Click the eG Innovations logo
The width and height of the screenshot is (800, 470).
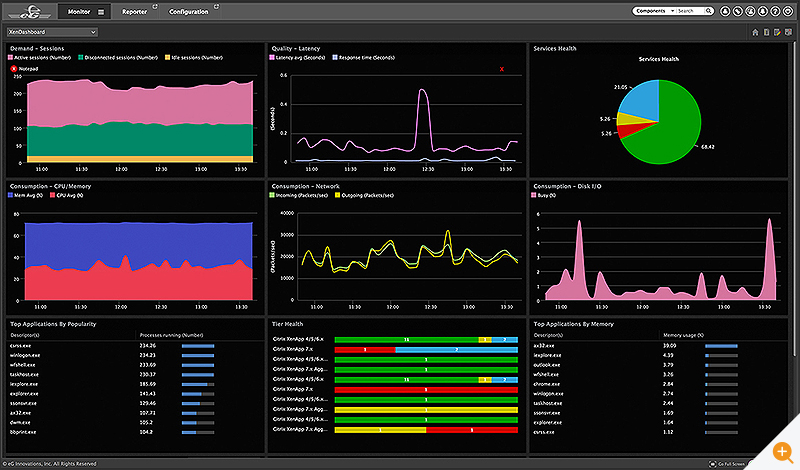point(30,11)
